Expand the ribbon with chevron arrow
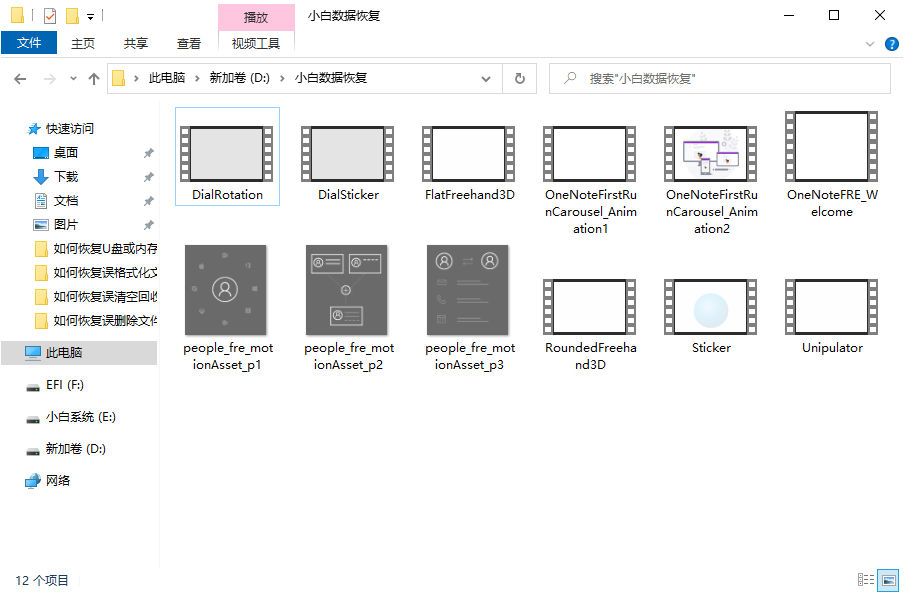This screenshot has width=904, height=593. pyautogui.click(x=870, y=44)
